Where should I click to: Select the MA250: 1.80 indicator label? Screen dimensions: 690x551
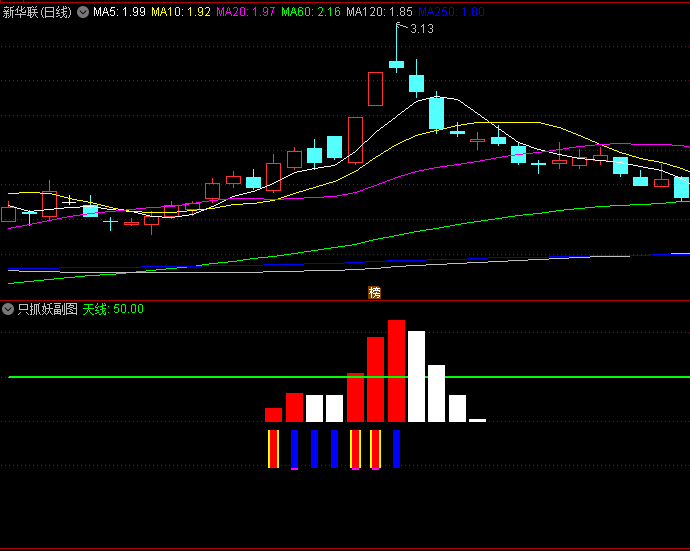click(x=451, y=12)
